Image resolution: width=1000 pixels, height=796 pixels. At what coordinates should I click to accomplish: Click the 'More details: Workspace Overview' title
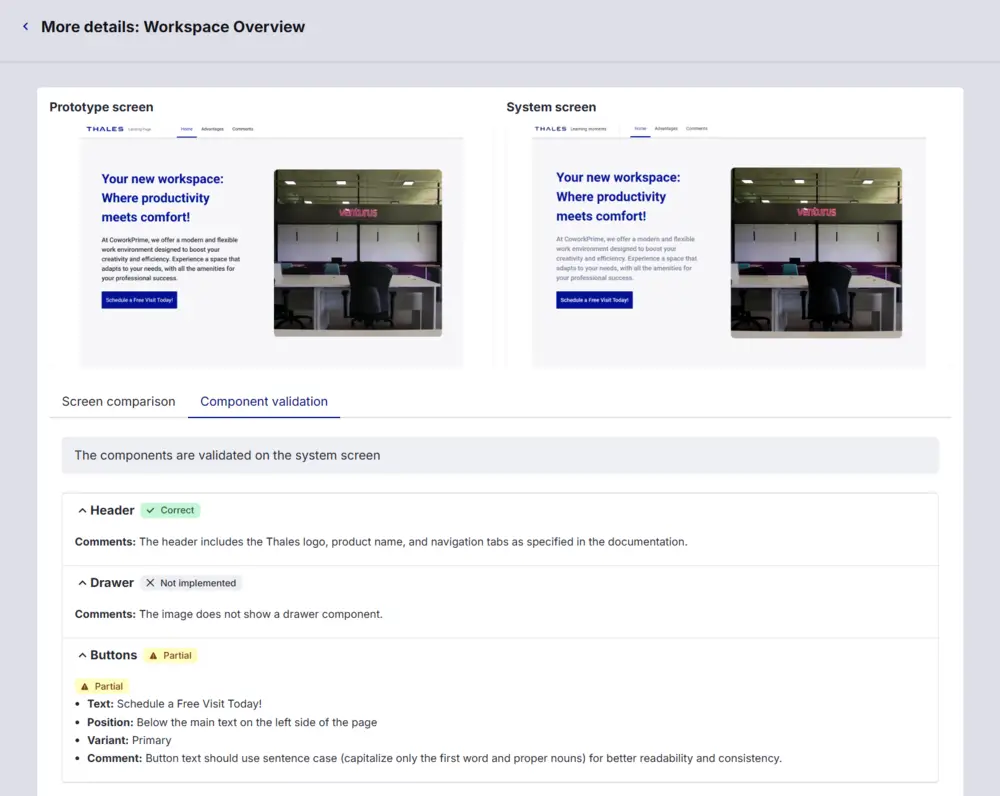173,27
